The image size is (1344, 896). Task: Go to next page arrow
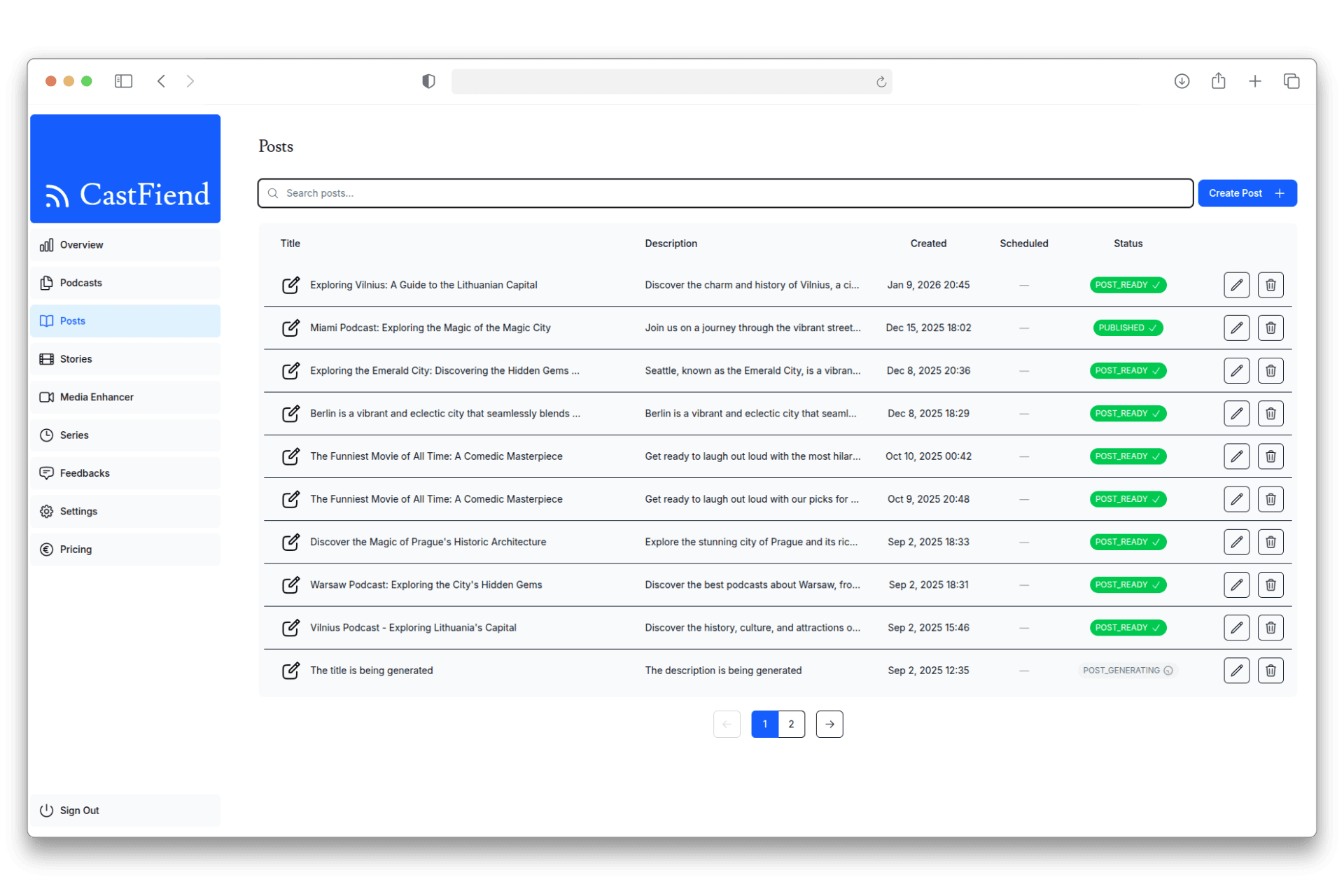(829, 724)
